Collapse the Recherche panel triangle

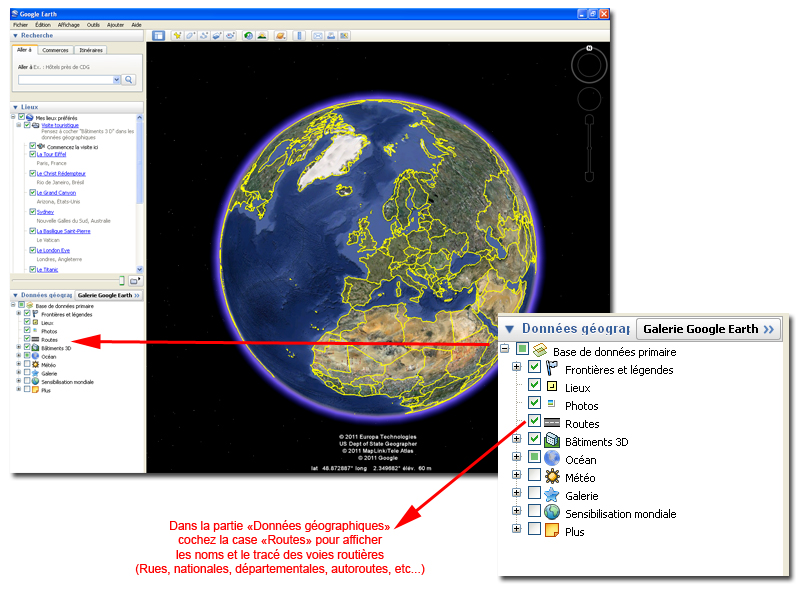pos(15,36)
